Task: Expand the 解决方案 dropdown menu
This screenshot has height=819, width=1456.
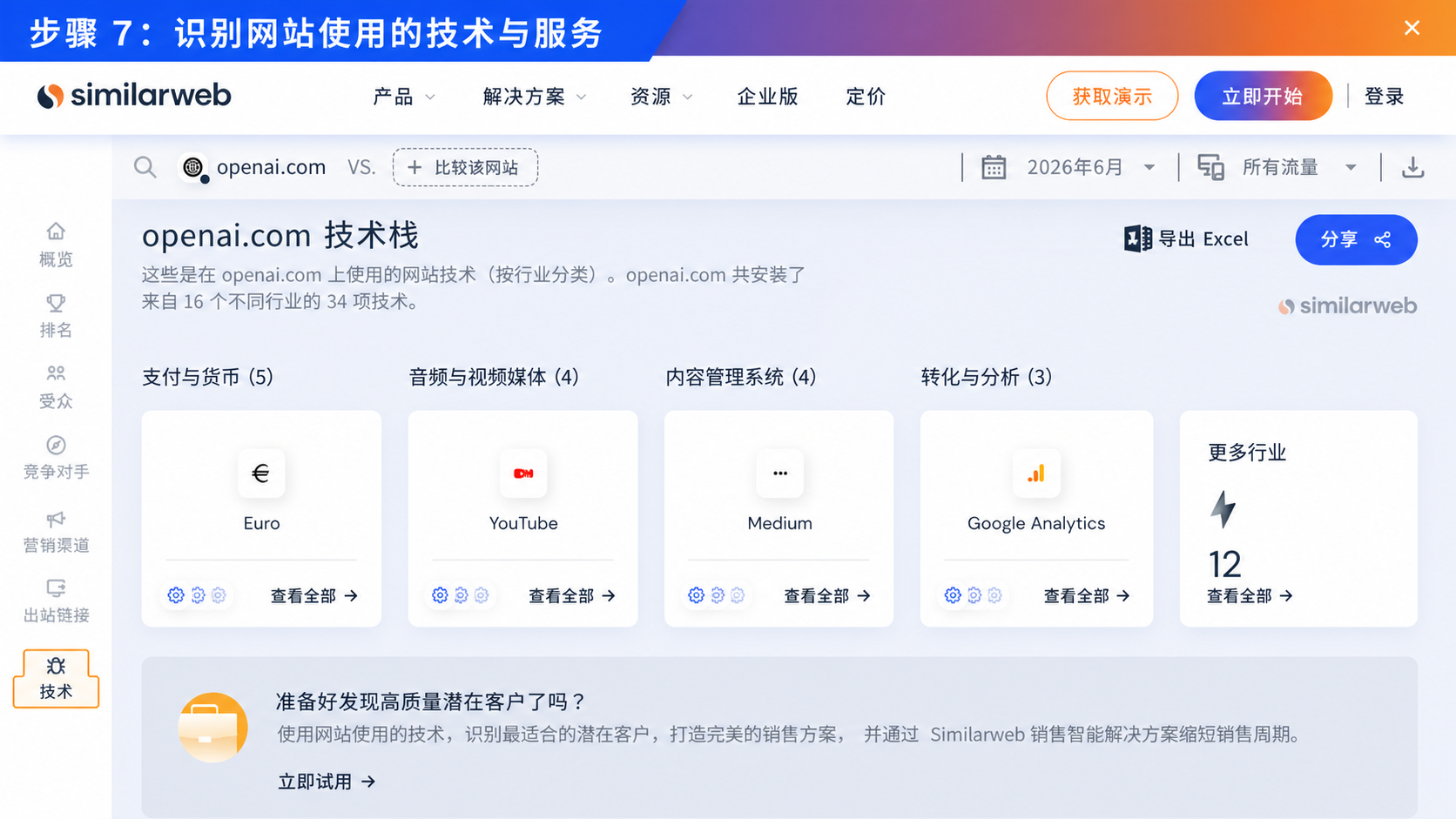Action: point(535,97)
